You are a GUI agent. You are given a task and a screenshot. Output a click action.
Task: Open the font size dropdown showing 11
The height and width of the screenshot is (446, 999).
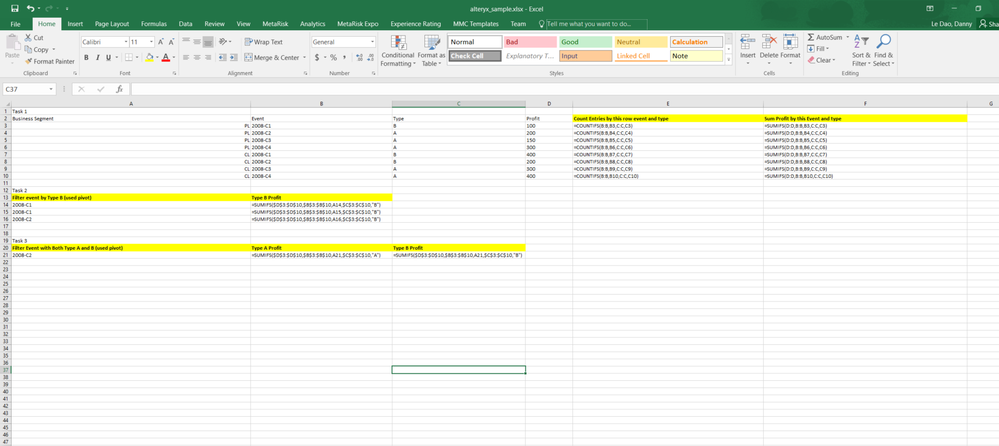point(150,41)
